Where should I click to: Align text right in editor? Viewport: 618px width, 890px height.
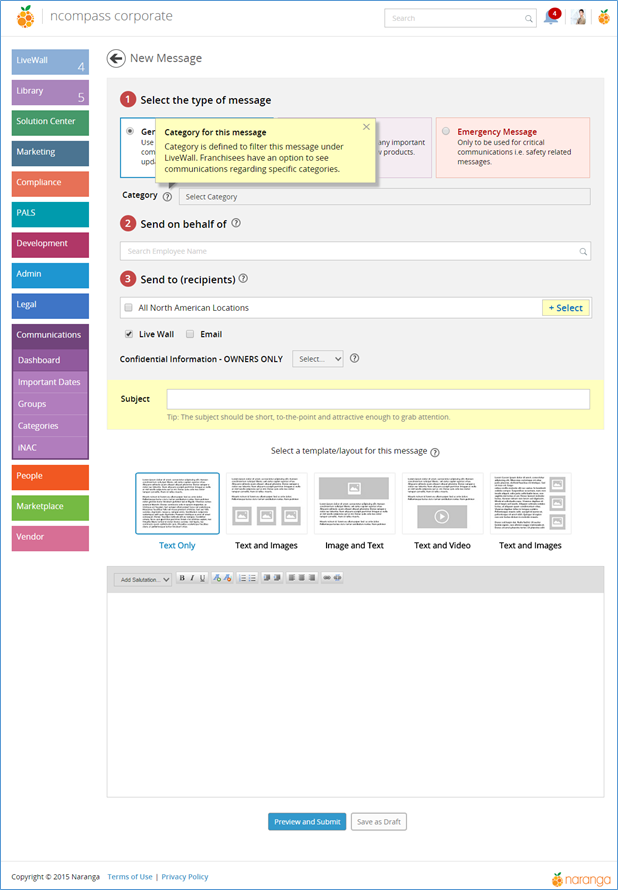312,578
